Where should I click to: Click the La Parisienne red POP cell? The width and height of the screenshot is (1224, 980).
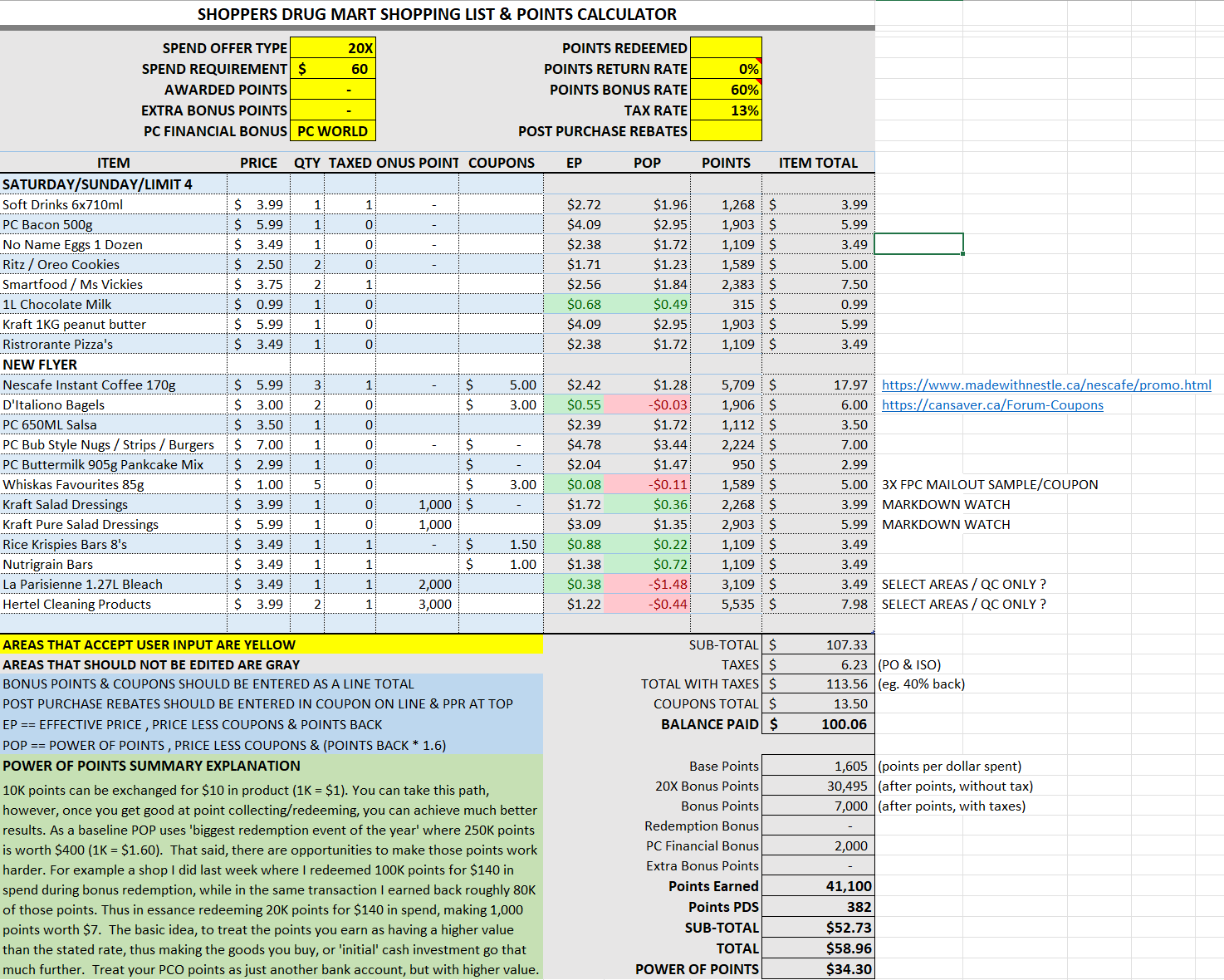pos(648,584)
